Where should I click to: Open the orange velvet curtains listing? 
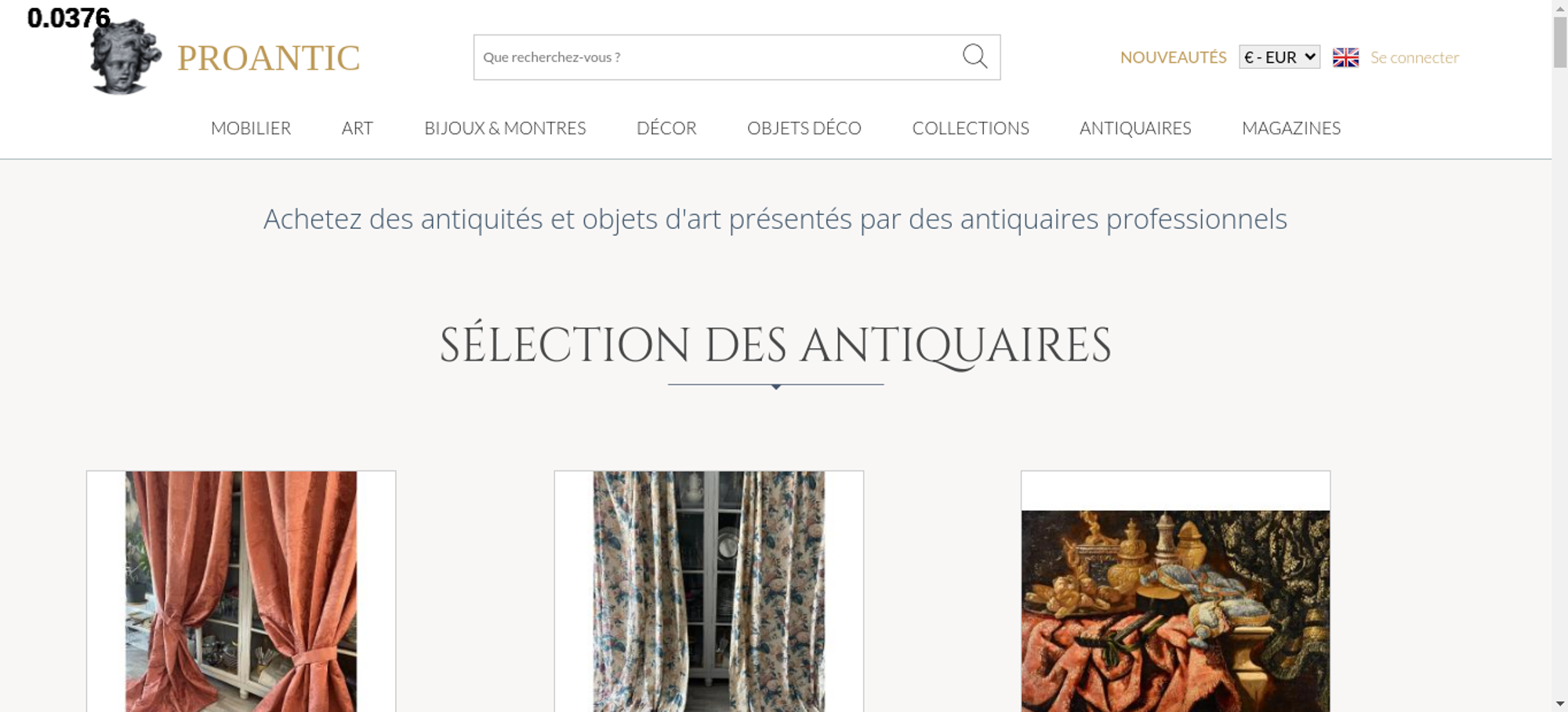coord(241,591)
